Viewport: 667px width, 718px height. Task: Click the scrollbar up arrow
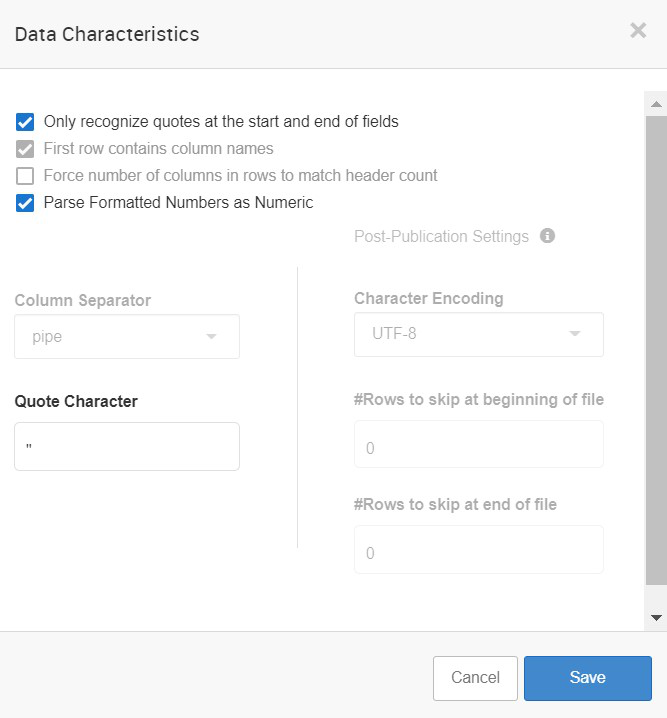click(x=656, y=104)
